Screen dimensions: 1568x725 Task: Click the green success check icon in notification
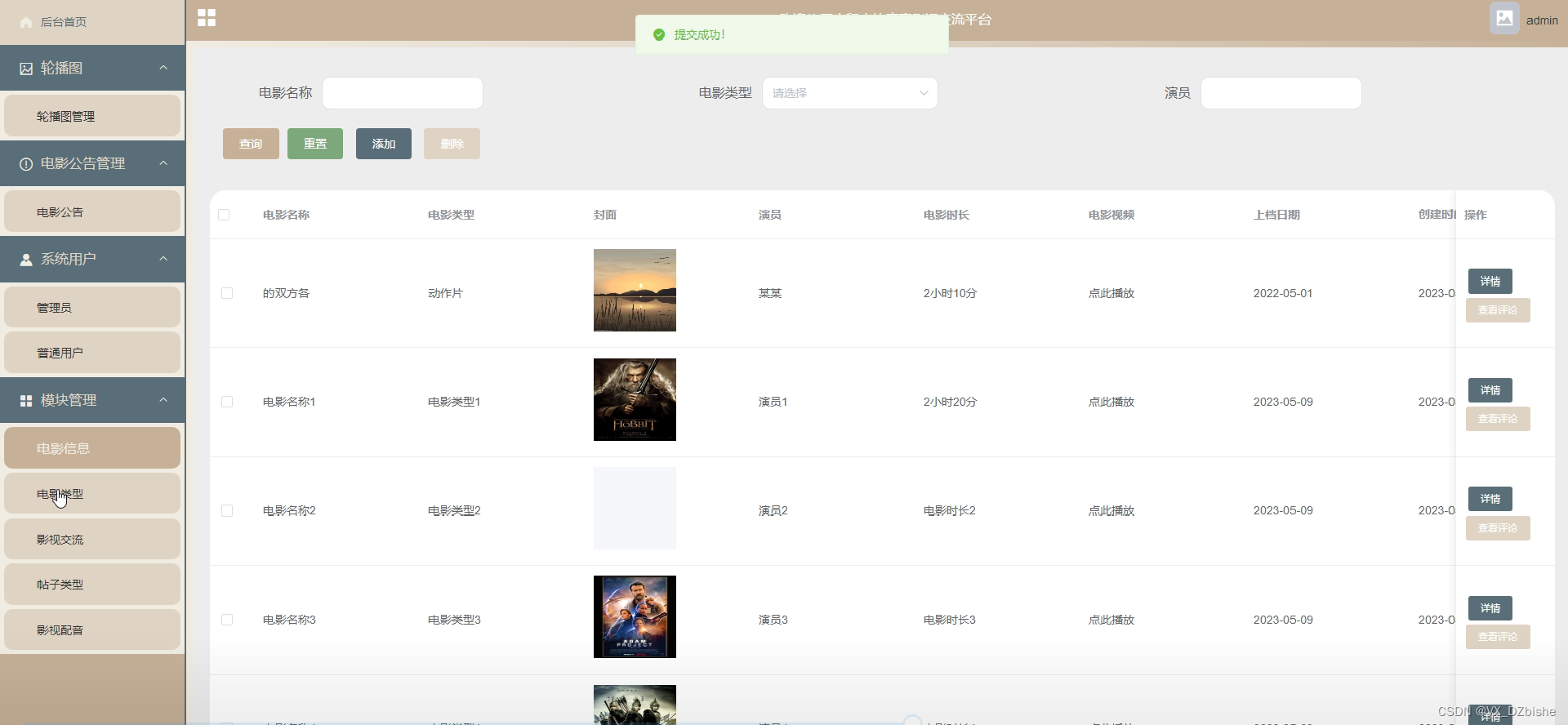659,34
